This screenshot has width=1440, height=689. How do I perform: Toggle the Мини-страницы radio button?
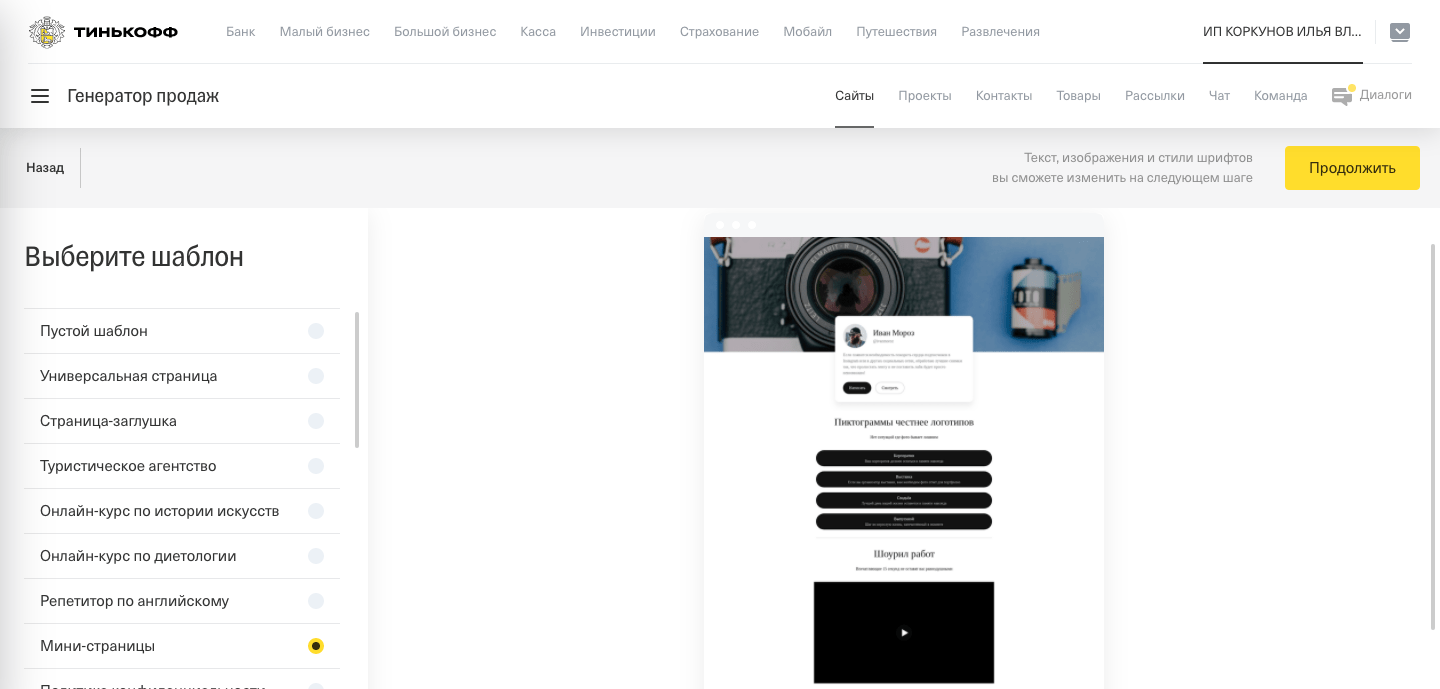tap(316, 646)
